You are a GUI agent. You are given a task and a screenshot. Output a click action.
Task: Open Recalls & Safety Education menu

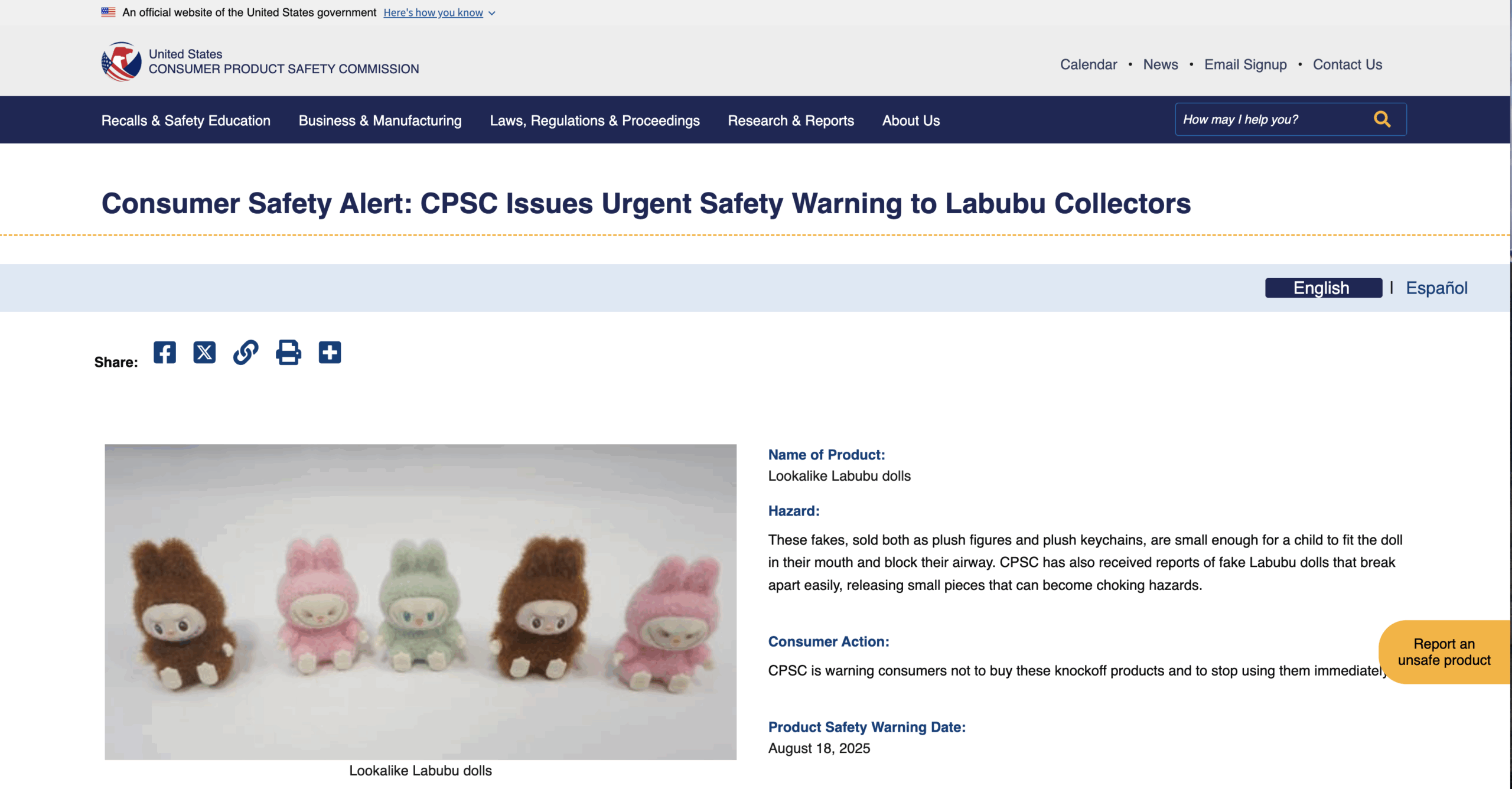click(x=186, y=120)
